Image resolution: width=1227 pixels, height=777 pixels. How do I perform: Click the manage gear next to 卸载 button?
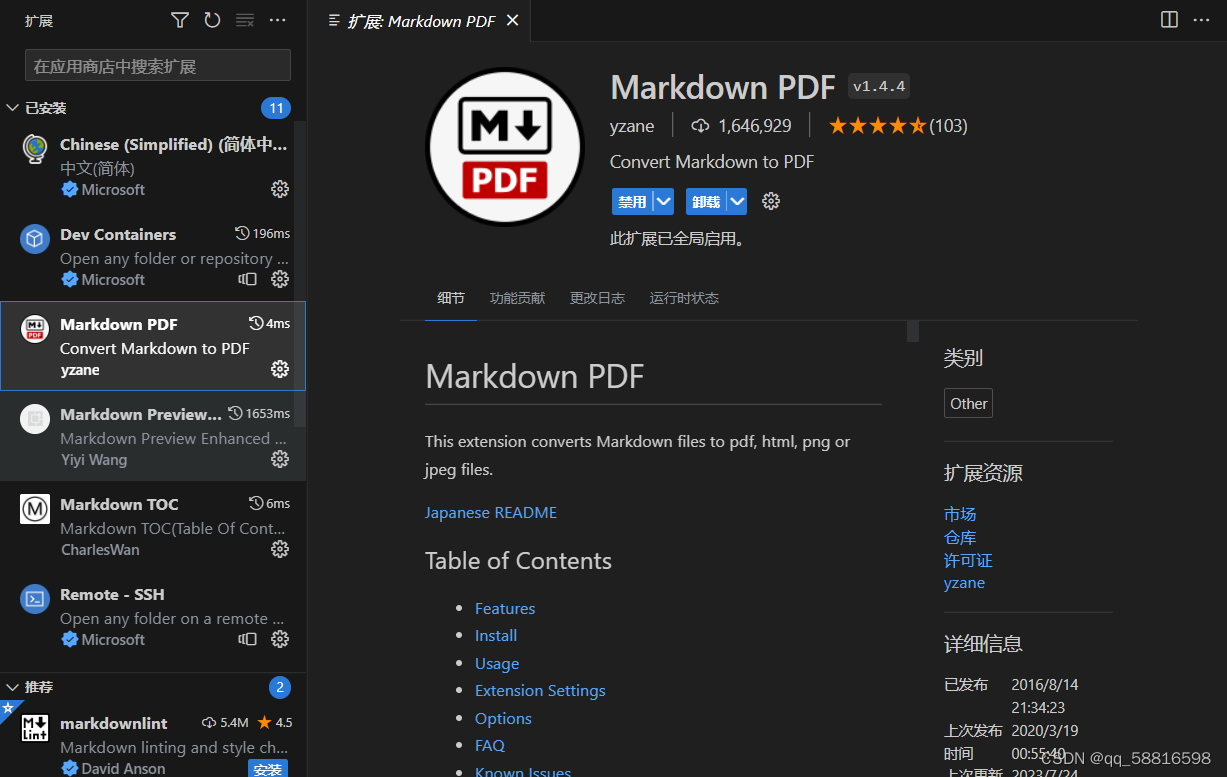pos(770,201)
